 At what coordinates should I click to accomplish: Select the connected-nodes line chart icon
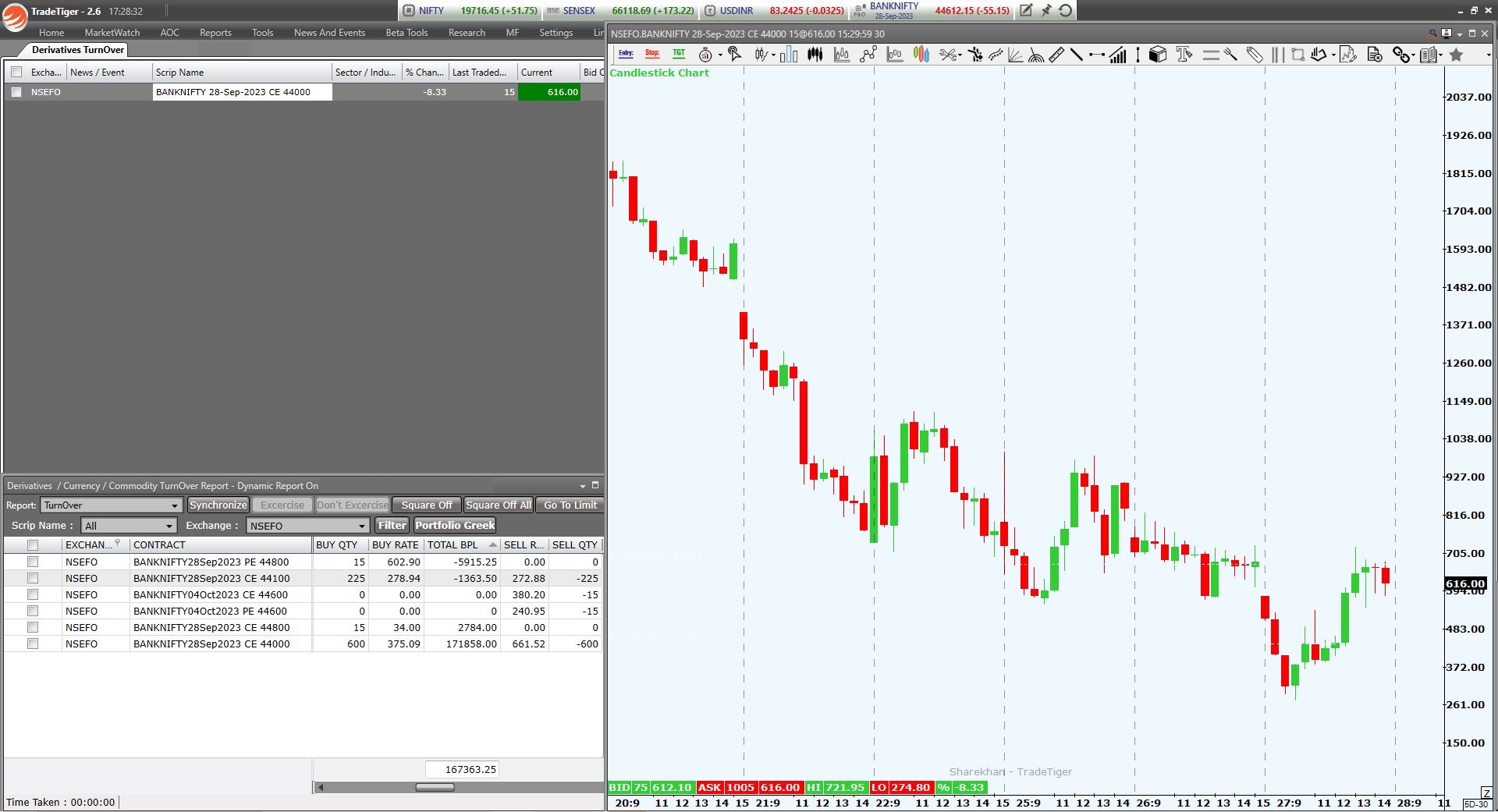[868, 55]
